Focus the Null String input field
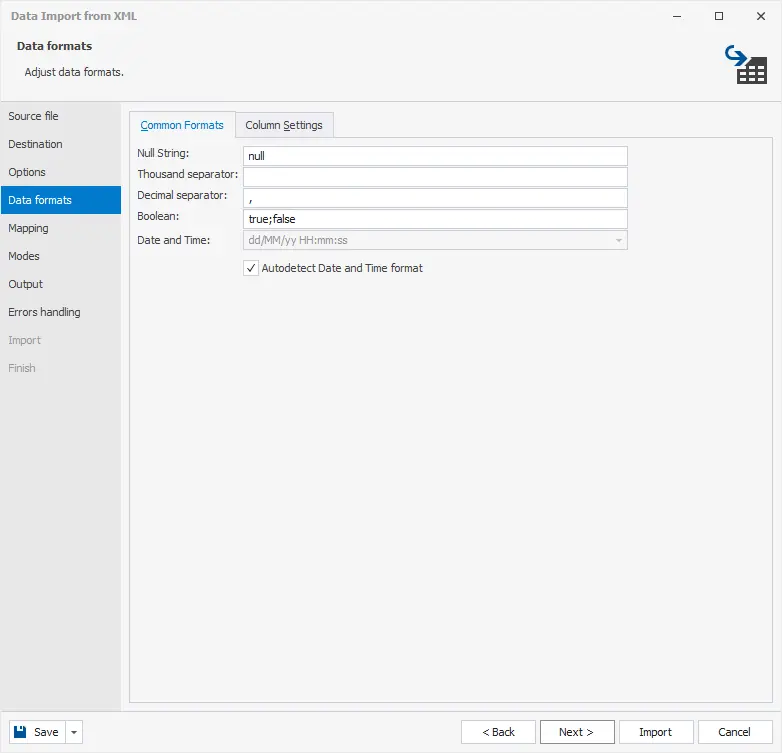This screenshot has width=782, height=753. (x=435, y=156)
